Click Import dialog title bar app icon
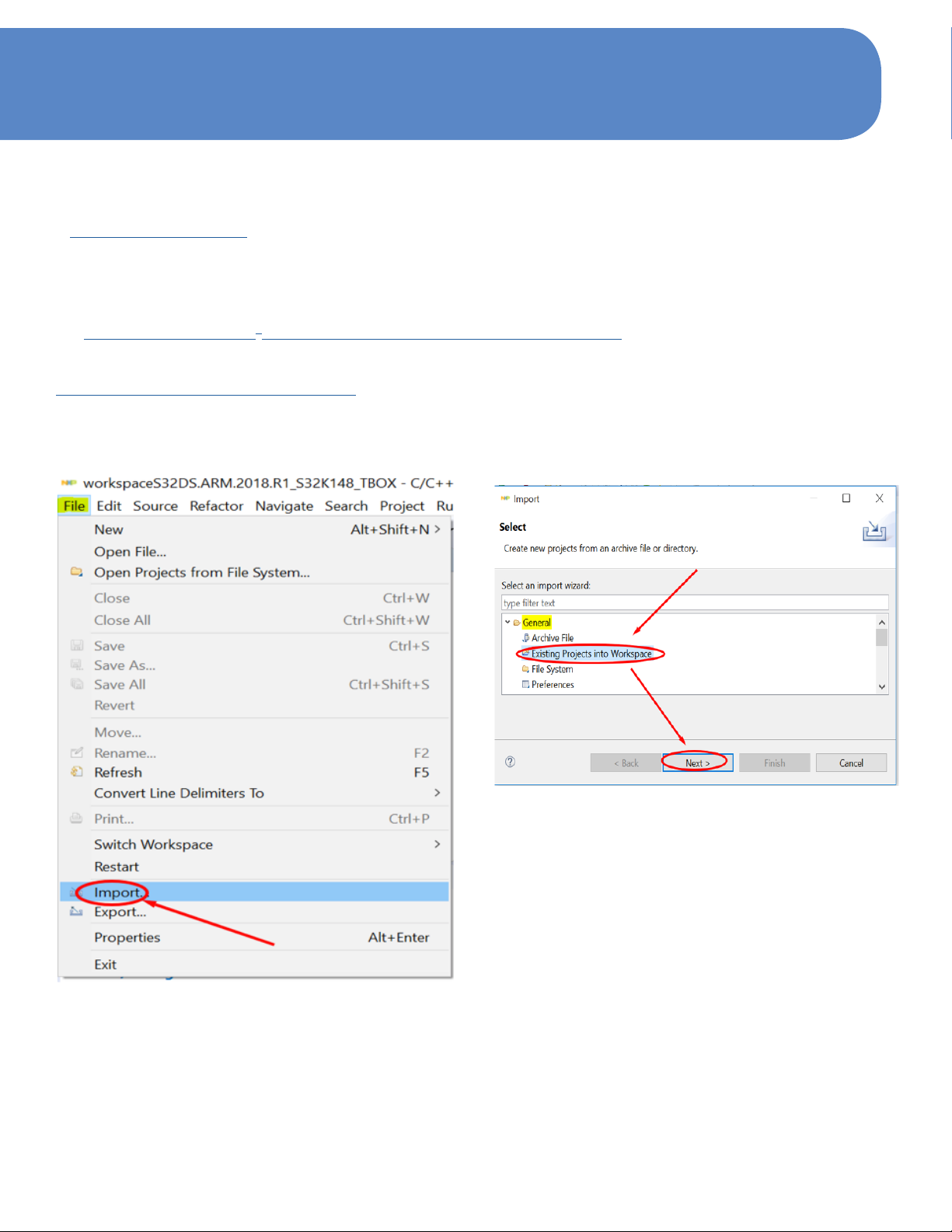The height and width of the screenshot is (1232, 952). pos(505,499)
